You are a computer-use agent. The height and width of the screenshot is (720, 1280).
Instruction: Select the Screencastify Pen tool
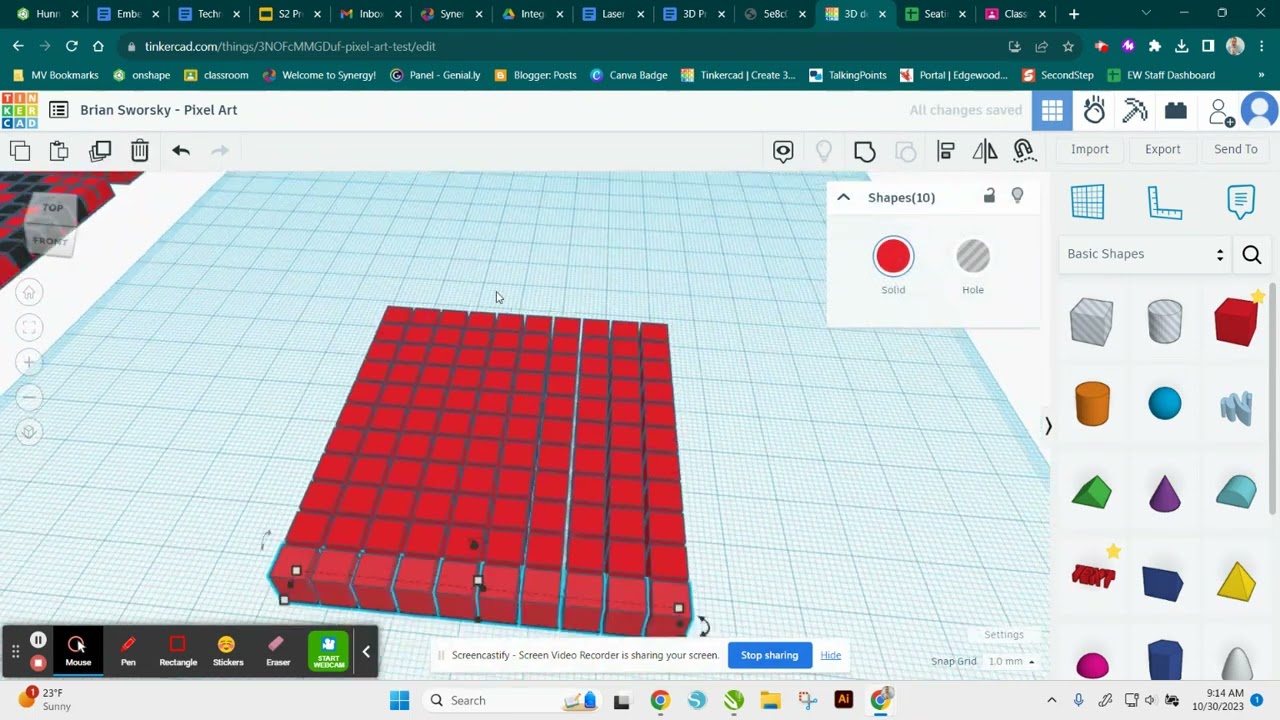[128, 651]
